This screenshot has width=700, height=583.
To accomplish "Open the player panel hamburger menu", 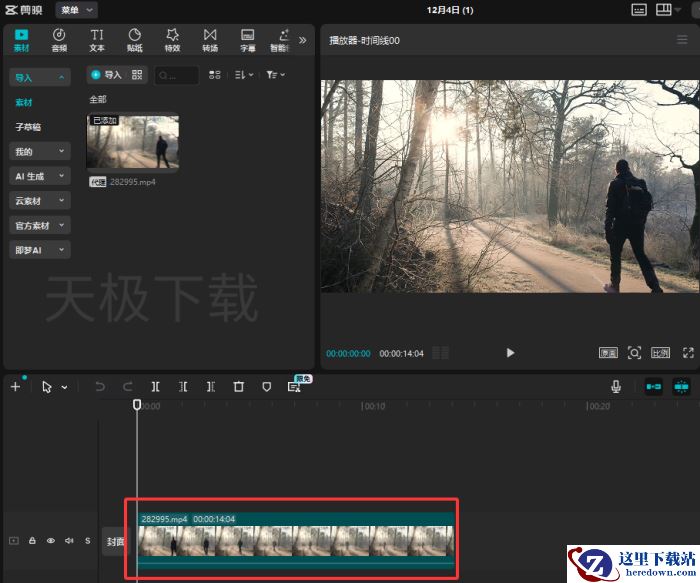I will pyautogui.click(x=682, y=40).
